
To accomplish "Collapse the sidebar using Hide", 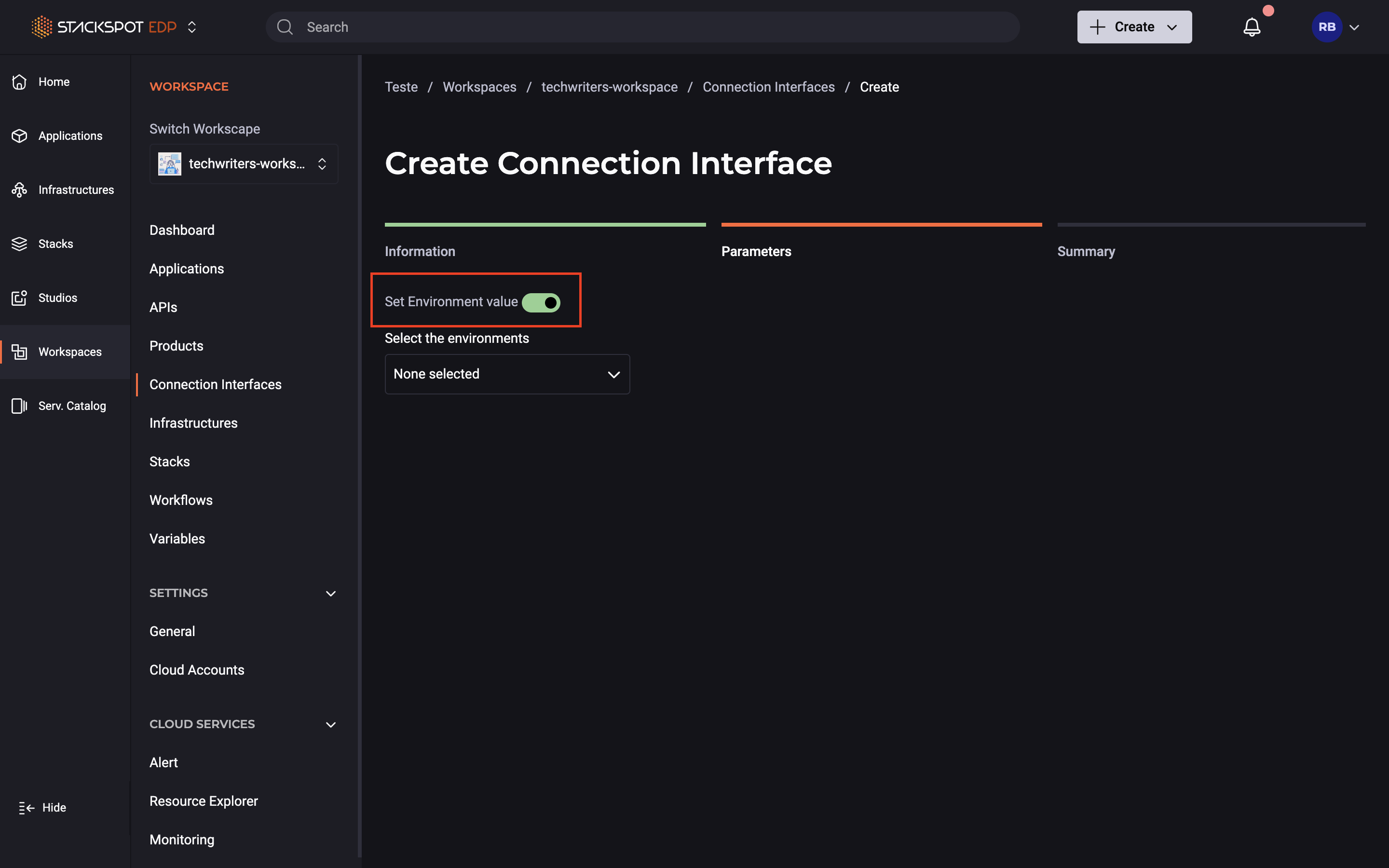I will 42,807.
